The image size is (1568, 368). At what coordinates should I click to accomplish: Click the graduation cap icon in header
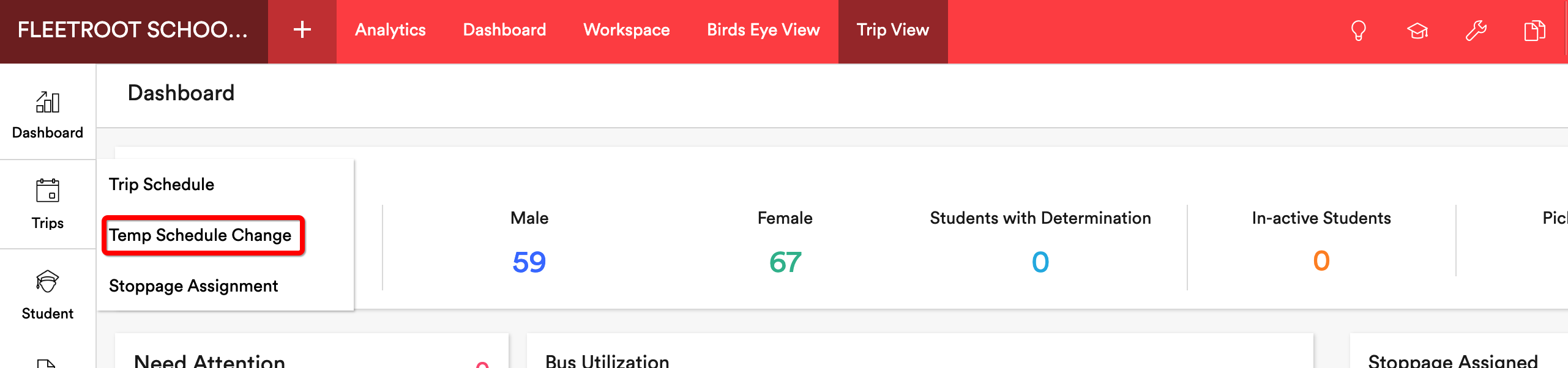1417,31
